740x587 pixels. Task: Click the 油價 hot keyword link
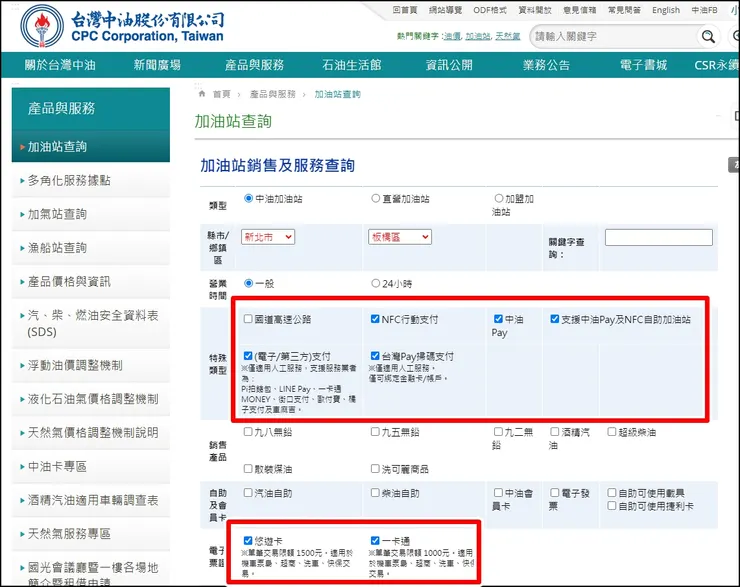click(453, 36)
